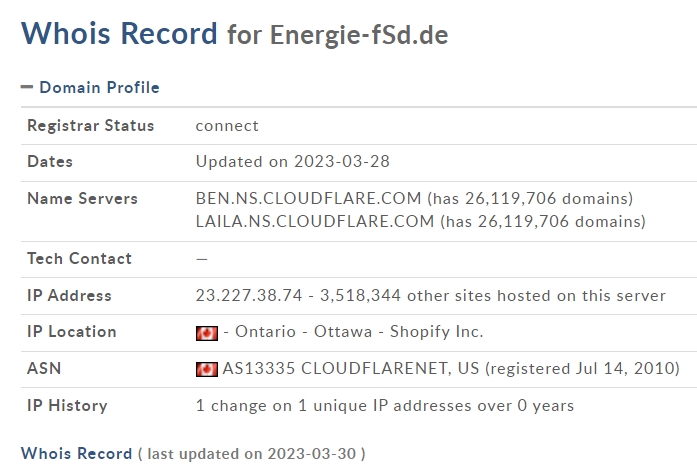Click the Updated on 2023-03-28 date
Image resolution: width=697 pixels, height=471 pixels.
point(292,161)
